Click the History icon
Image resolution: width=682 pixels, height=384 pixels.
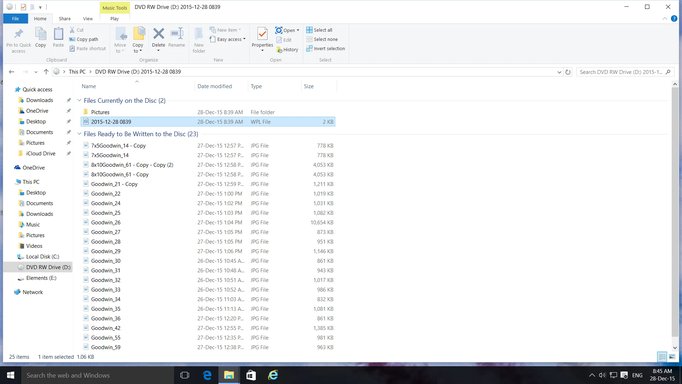coord(288,50)
